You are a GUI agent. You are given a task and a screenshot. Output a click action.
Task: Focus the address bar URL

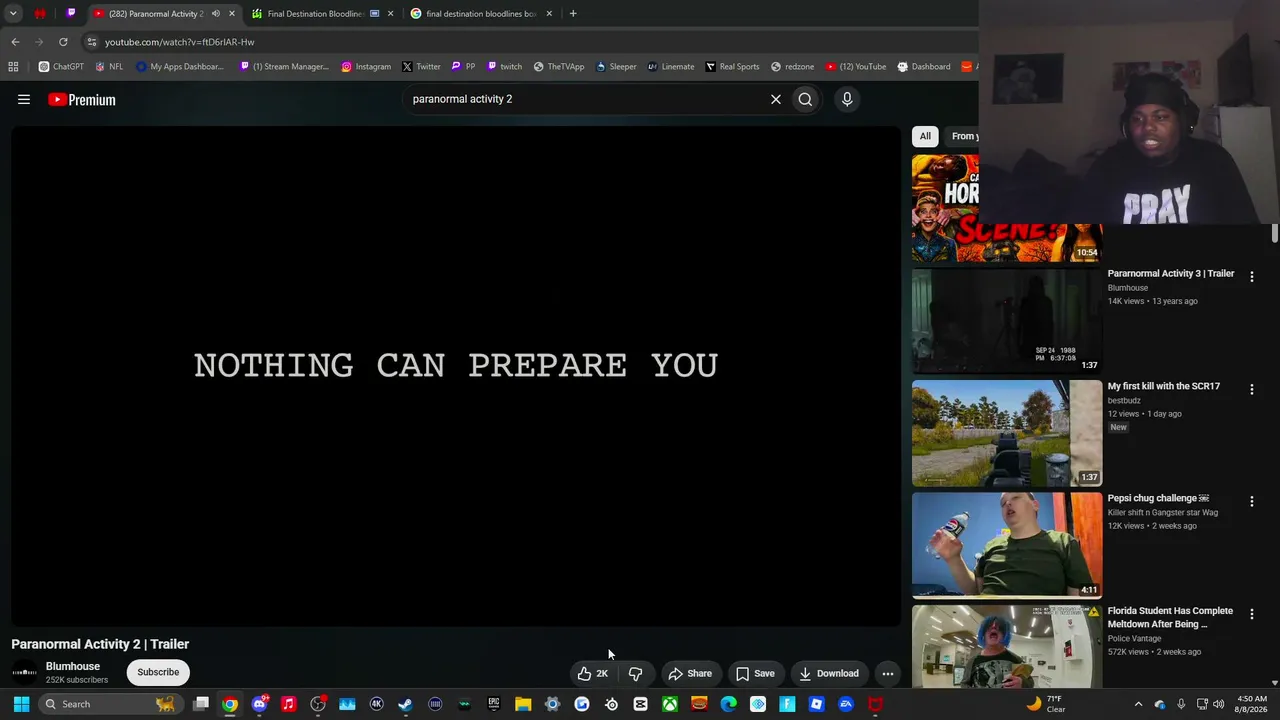pos(180,42)
